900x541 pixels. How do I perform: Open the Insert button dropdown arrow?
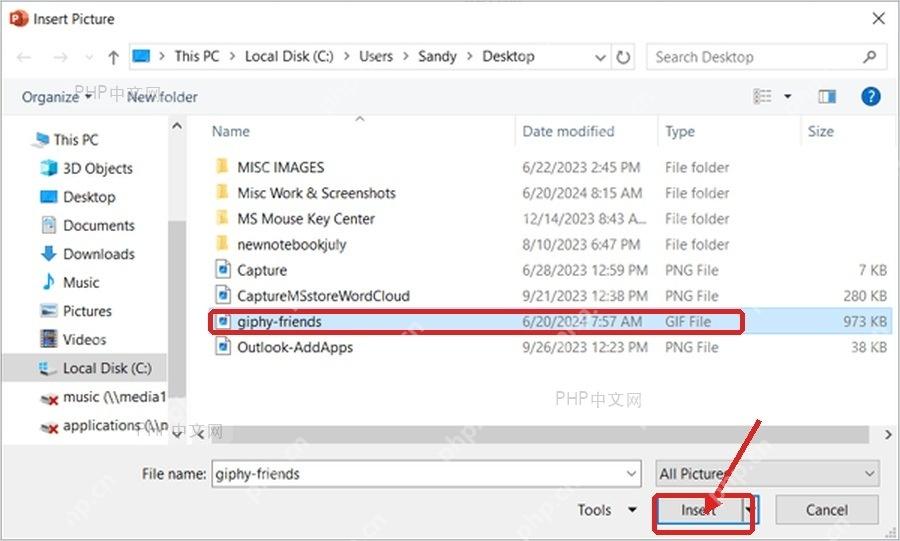pos(750,510)
